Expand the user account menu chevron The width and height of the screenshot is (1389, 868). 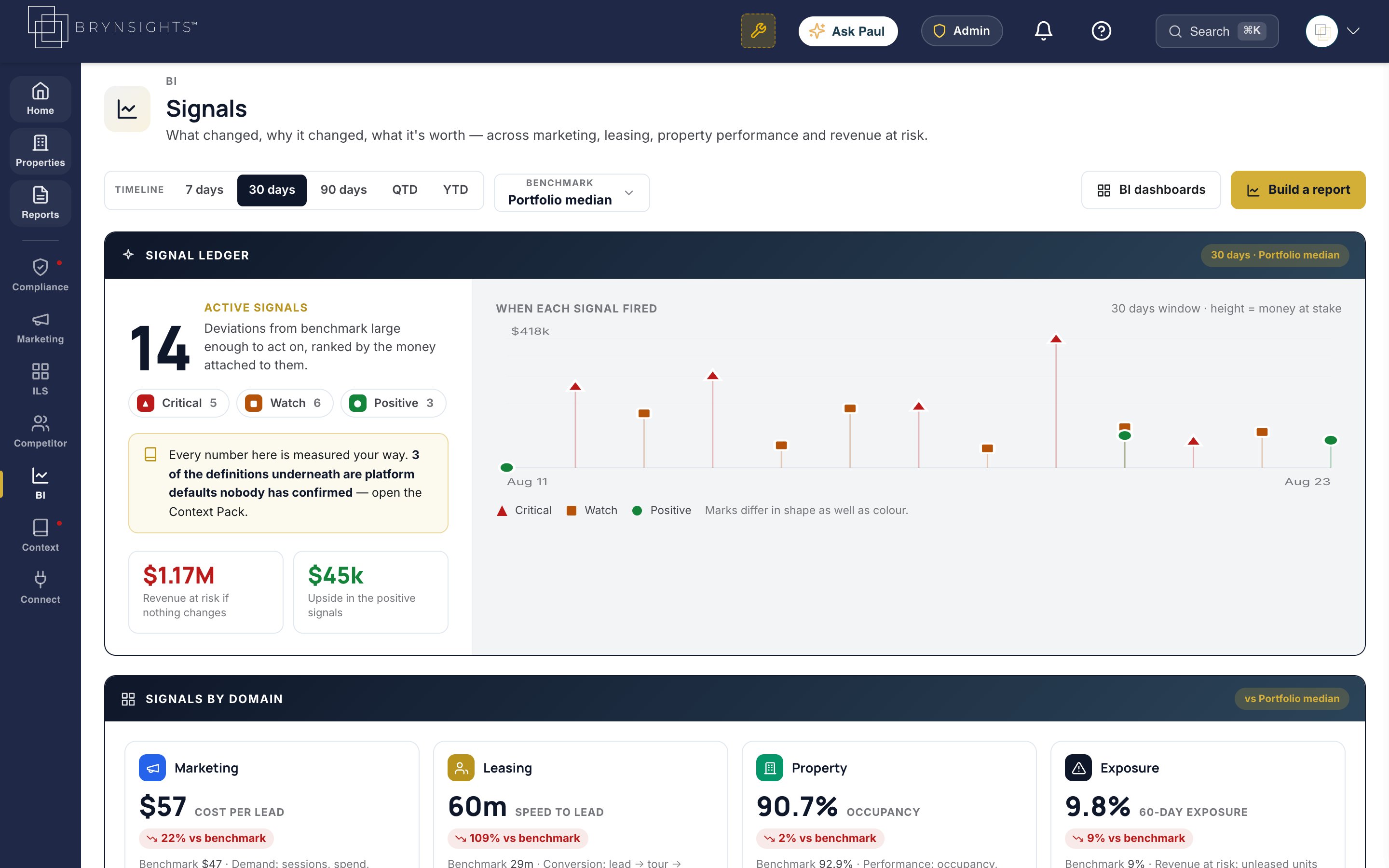tap(1353, 31)
